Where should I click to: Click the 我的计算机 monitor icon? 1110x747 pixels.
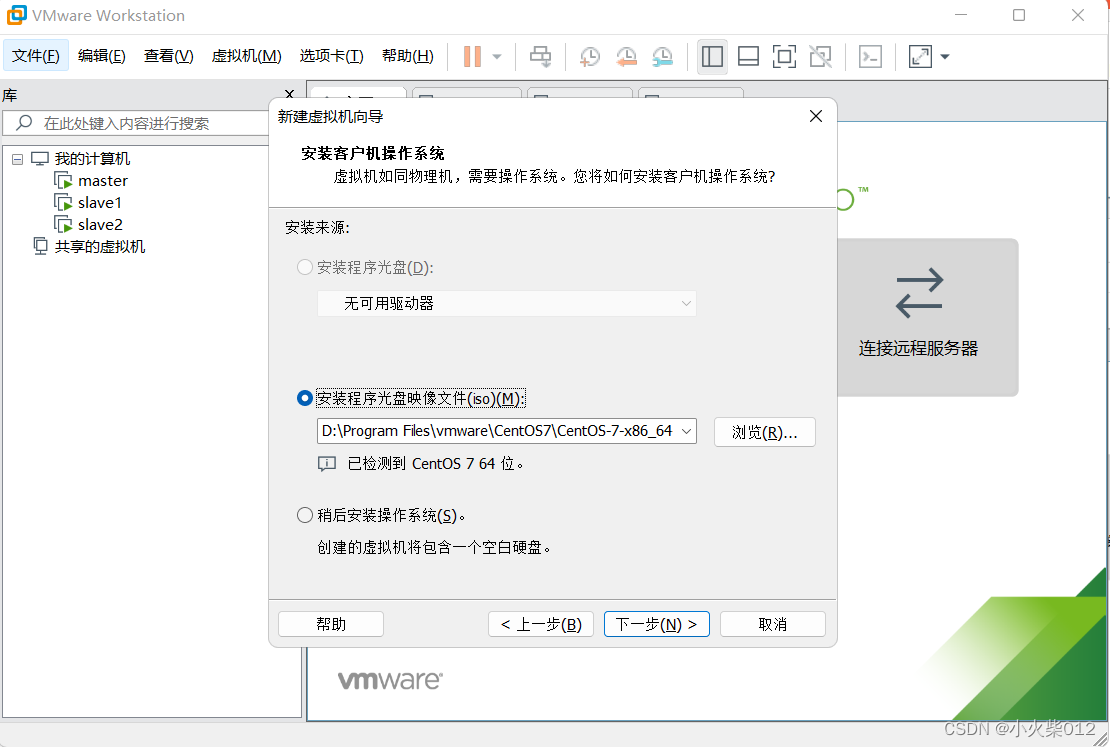40,159
